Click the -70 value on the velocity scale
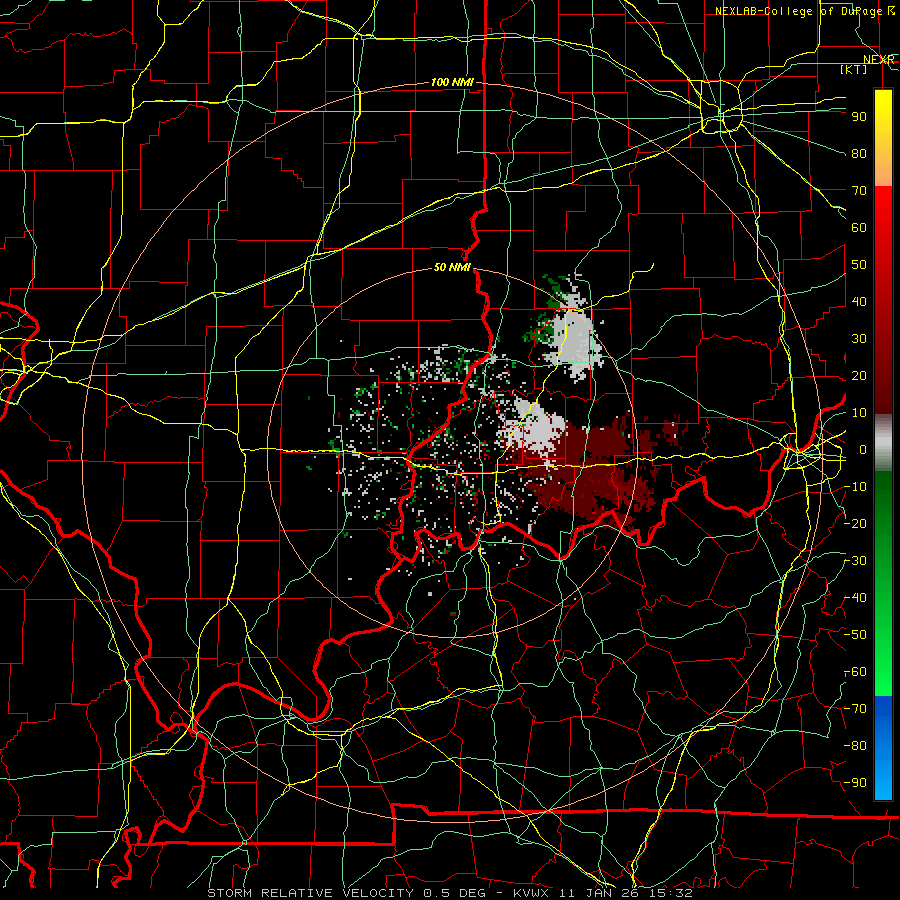Viewport: 900px width, 900px height. (x=856, y=709)
